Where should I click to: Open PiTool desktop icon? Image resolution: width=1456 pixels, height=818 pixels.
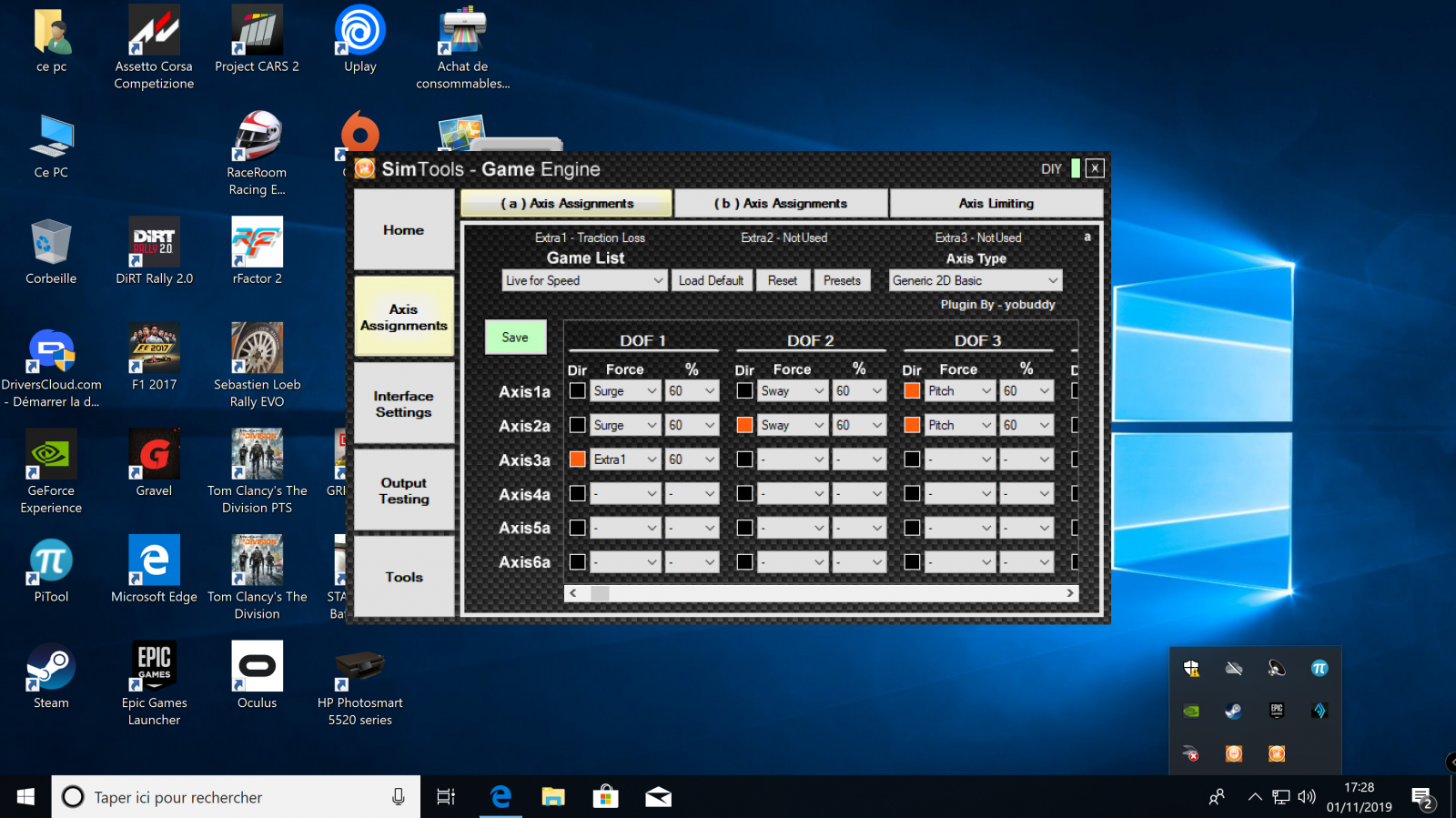(x=51, y=570)
